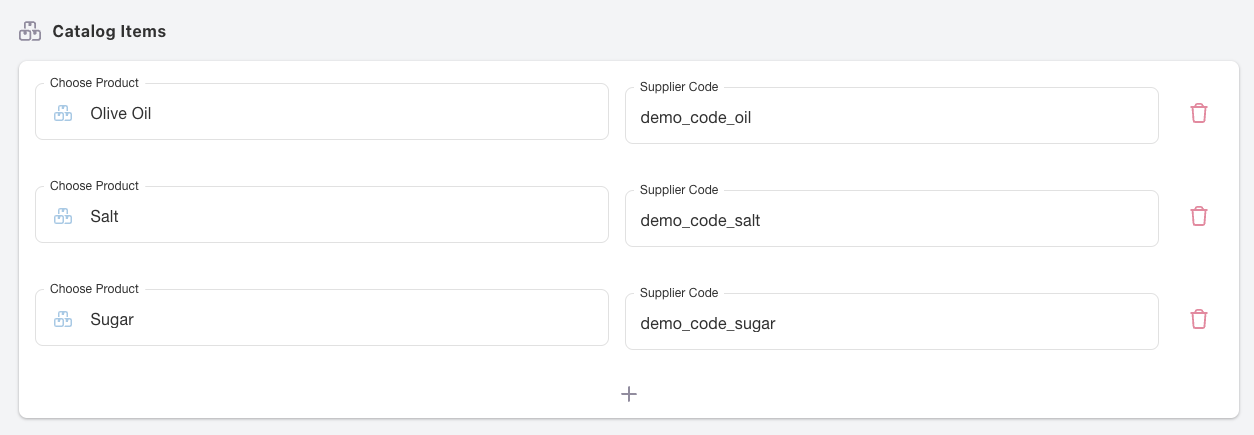
Task: Add a new catalog item with plus
Action: 629,394
